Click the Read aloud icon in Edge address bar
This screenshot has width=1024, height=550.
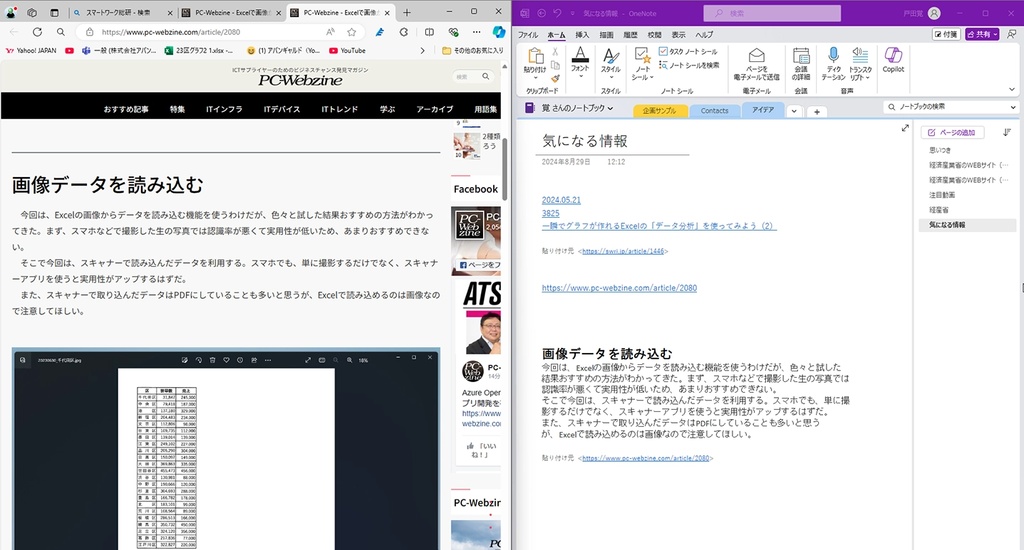330,31
